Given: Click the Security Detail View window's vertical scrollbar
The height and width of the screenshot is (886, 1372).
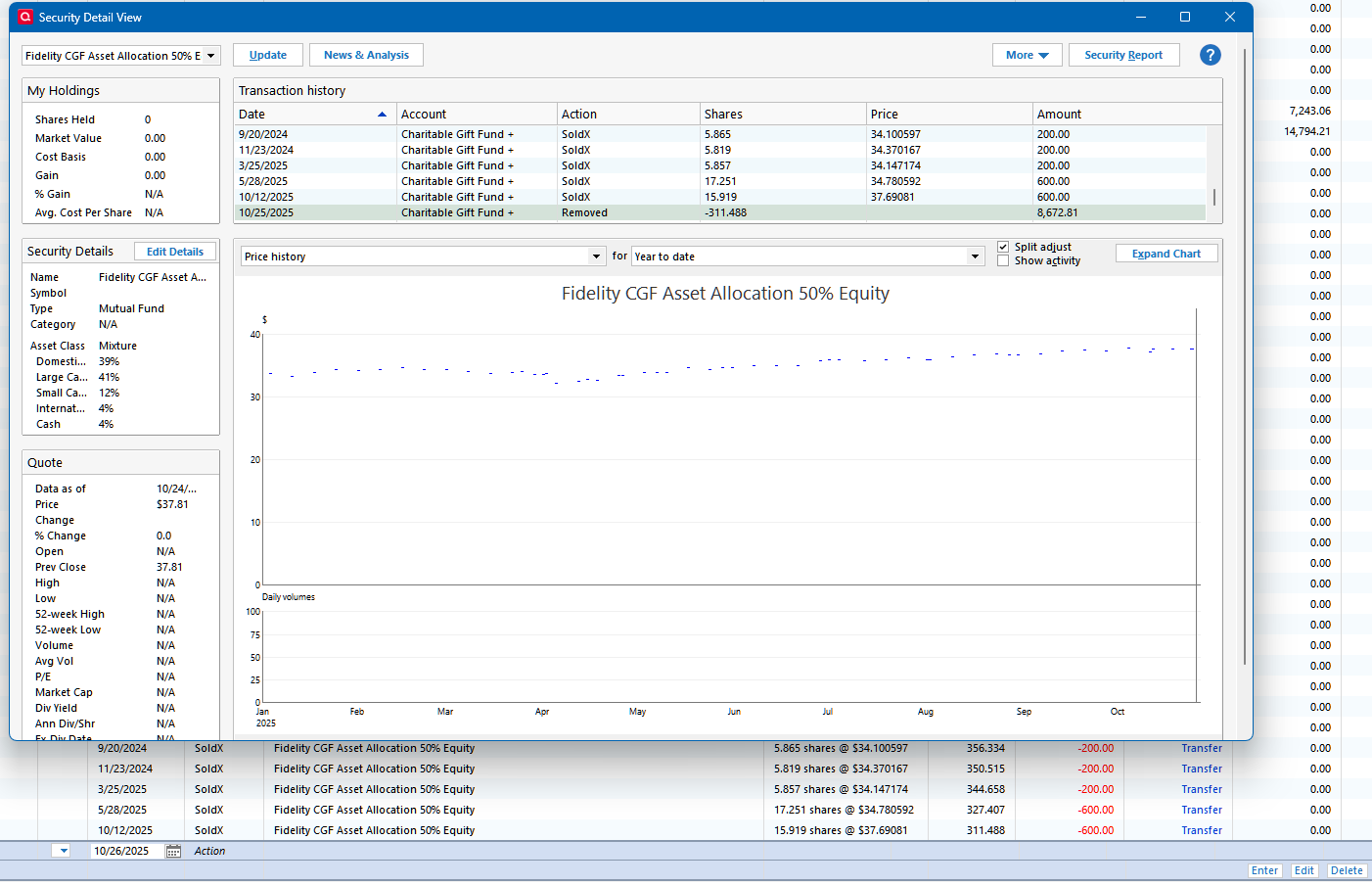Looking at the screenshot, I should tap(1245, 356).
